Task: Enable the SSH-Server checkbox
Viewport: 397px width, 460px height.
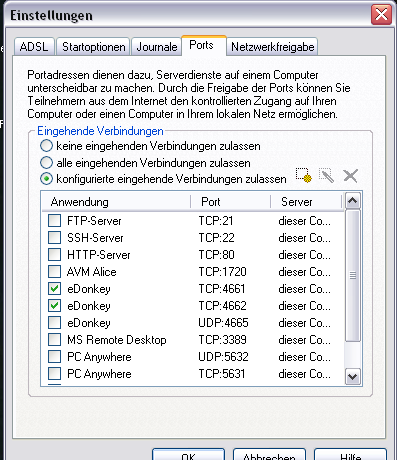Action: click(54, 237)
